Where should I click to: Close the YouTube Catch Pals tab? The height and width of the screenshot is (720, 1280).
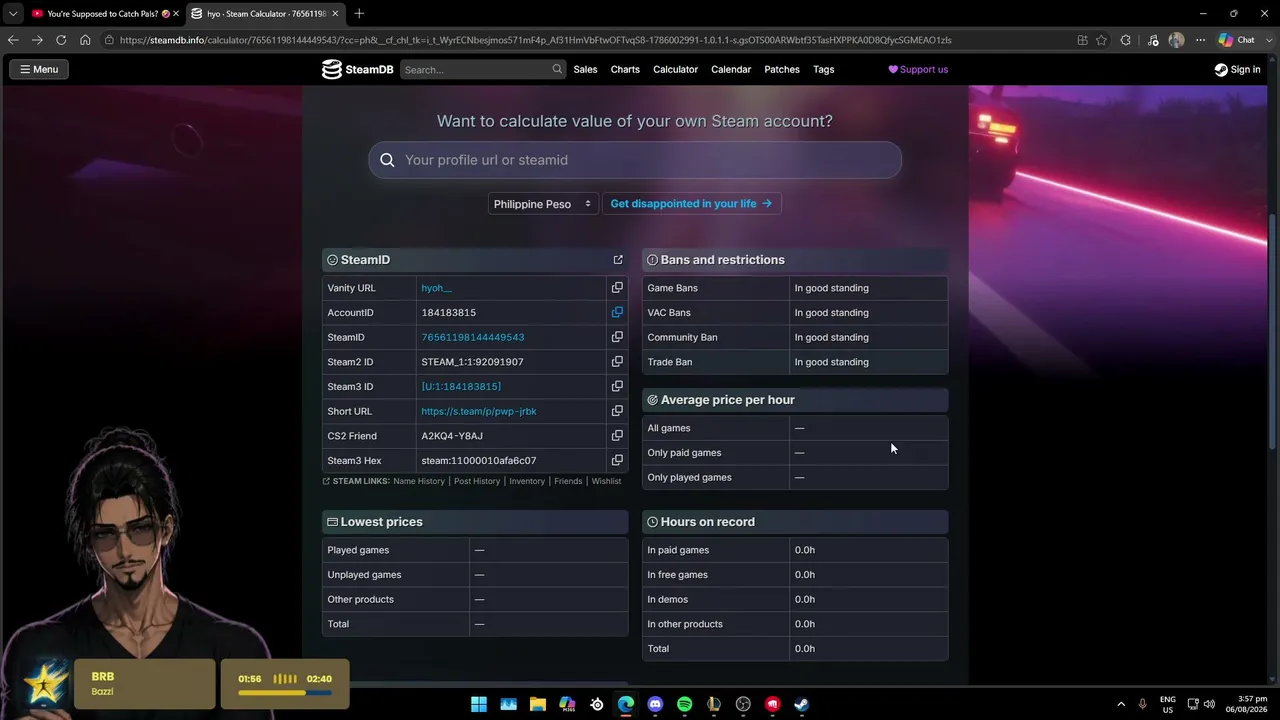coord(175,13)
